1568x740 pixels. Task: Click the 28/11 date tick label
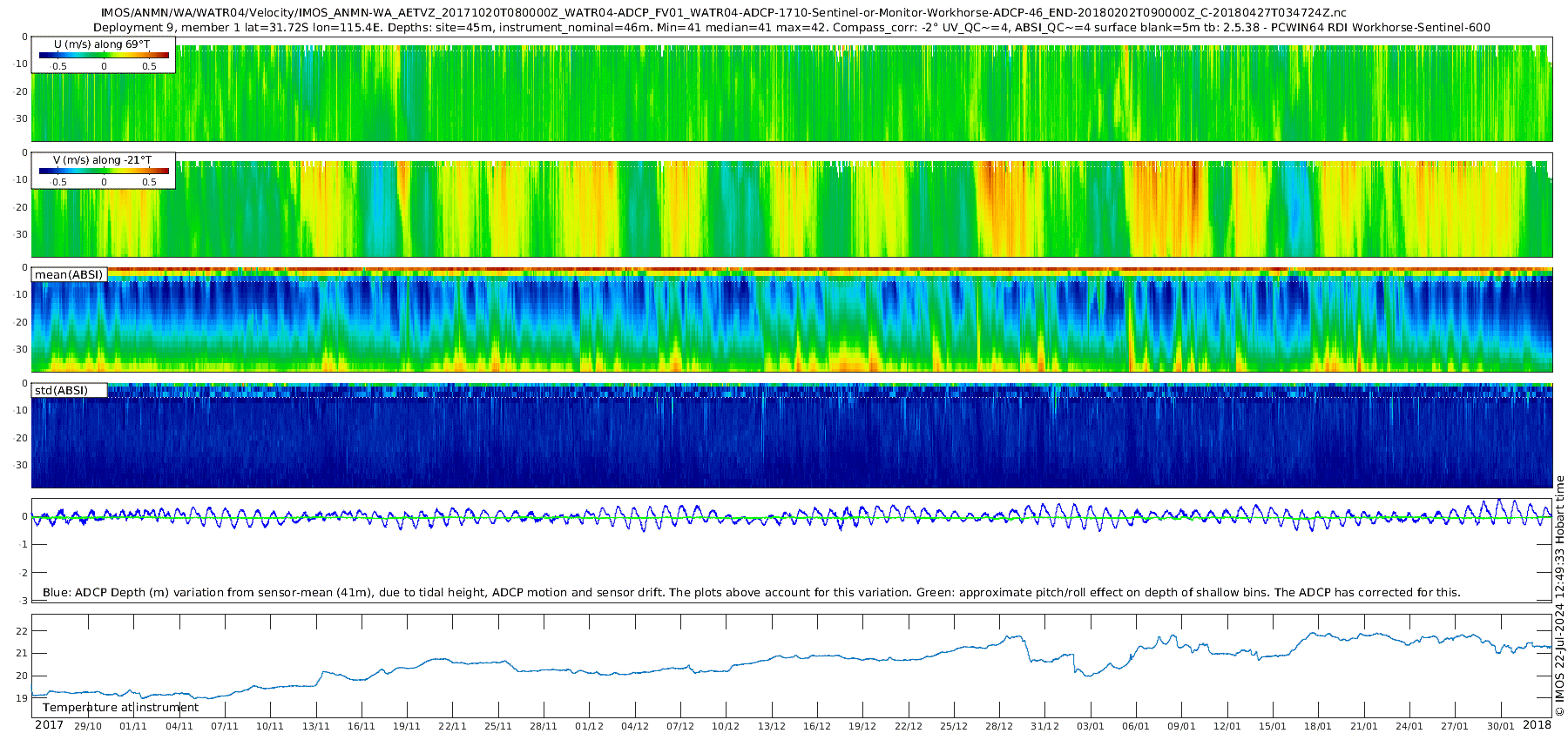(x=544, y=726)
